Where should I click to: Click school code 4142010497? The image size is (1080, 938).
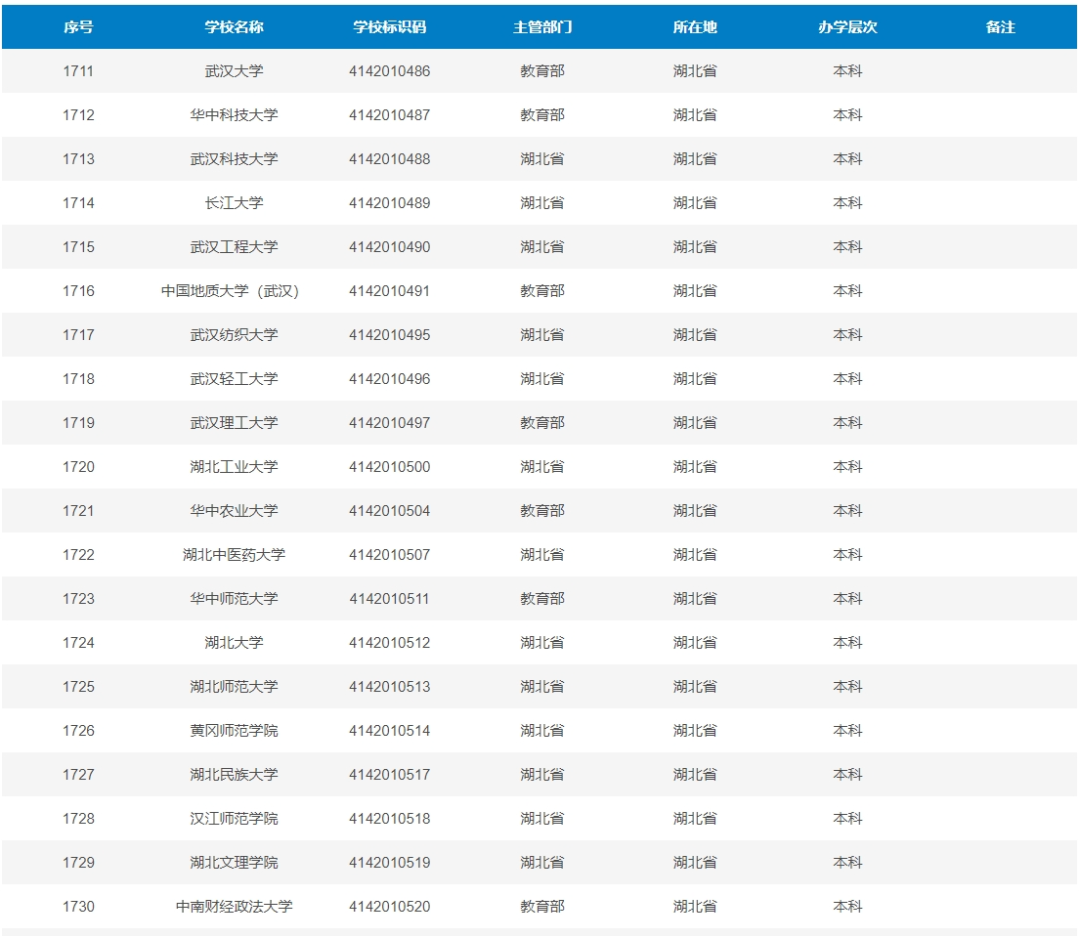tap(389, 423)
